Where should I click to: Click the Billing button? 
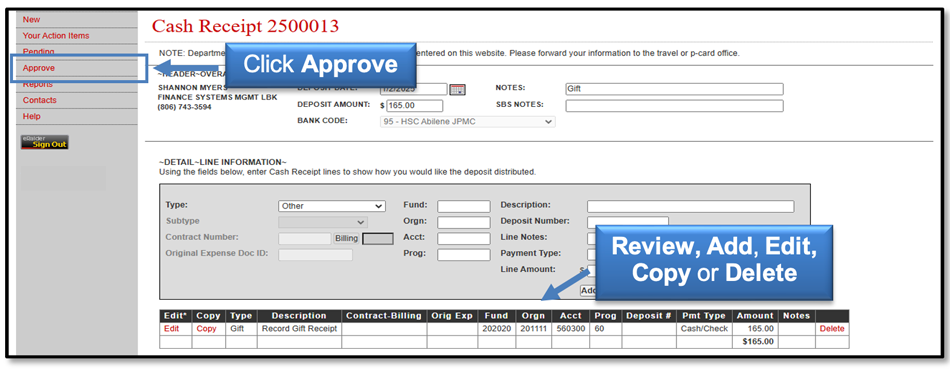[347, 238]
